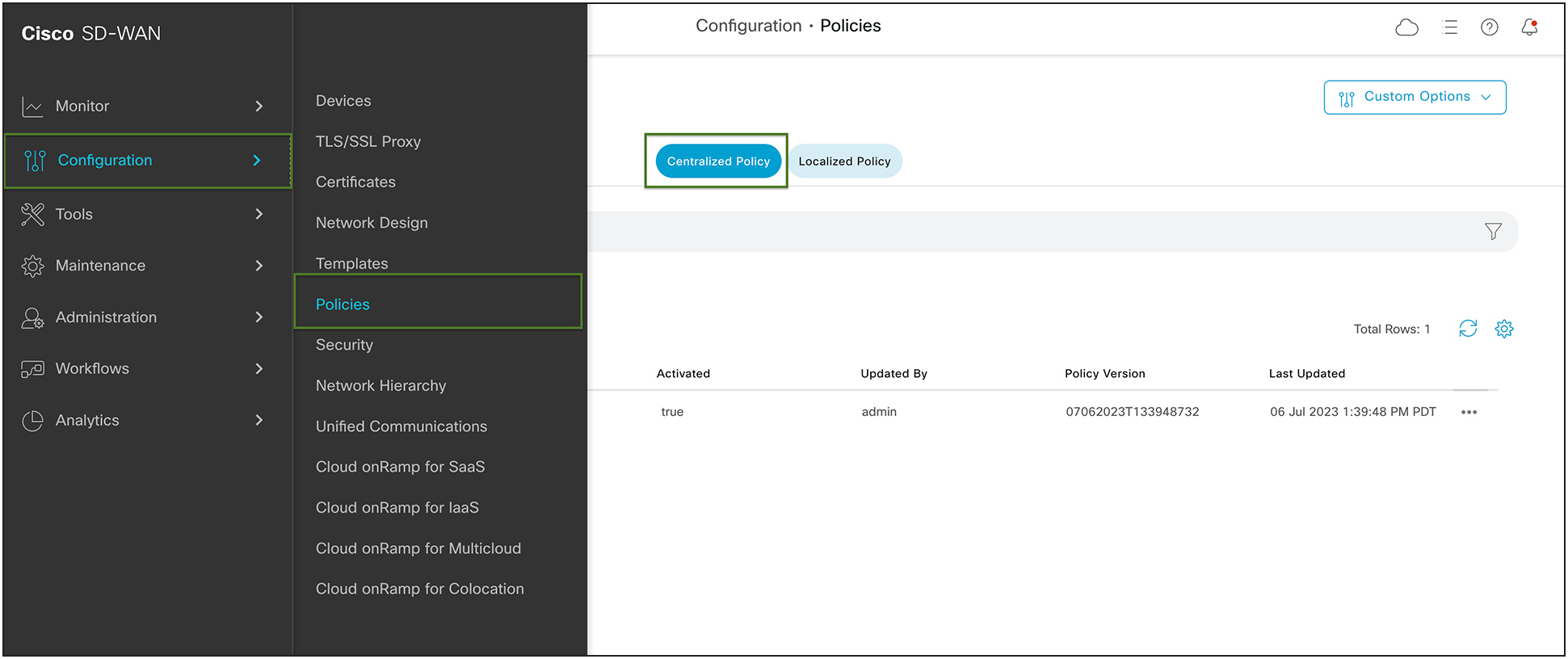
Task: Click policy version 07062023T133948732
Action: (x=1133, y=412)
